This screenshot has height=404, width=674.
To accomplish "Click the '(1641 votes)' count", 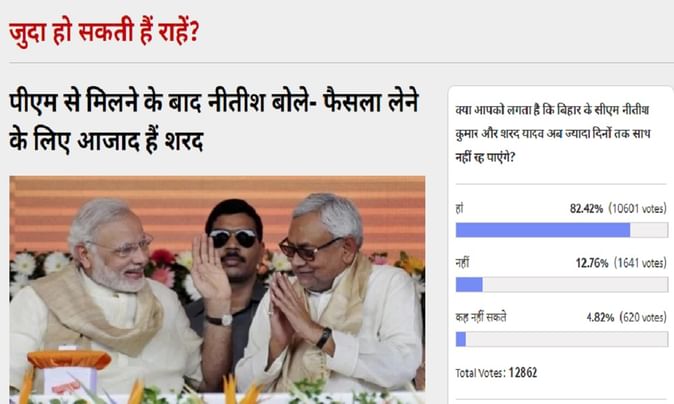I will [640, 263].
